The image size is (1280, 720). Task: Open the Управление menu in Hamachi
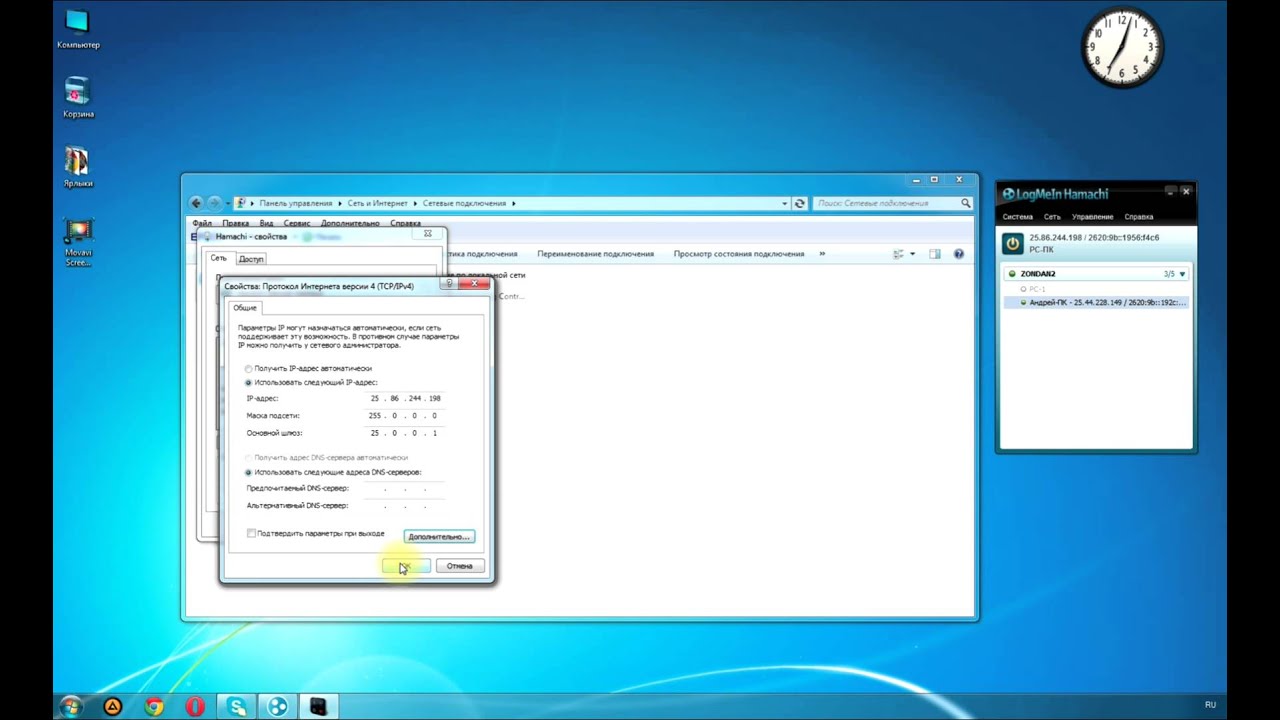click(x=1092, y=217)
